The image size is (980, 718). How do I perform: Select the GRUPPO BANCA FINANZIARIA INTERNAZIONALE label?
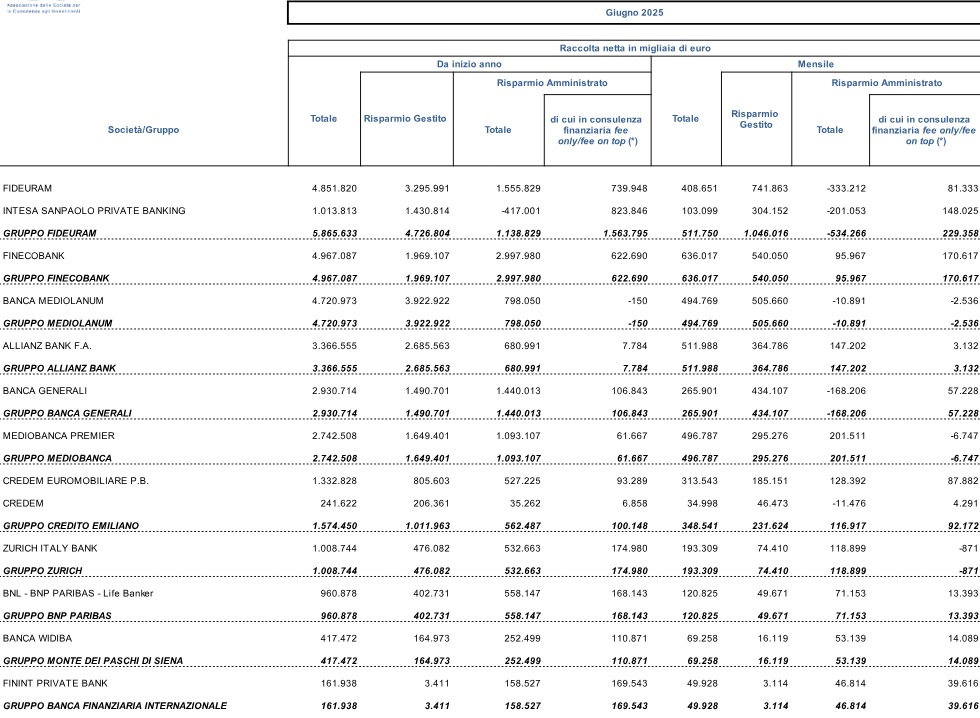[115, 706]
